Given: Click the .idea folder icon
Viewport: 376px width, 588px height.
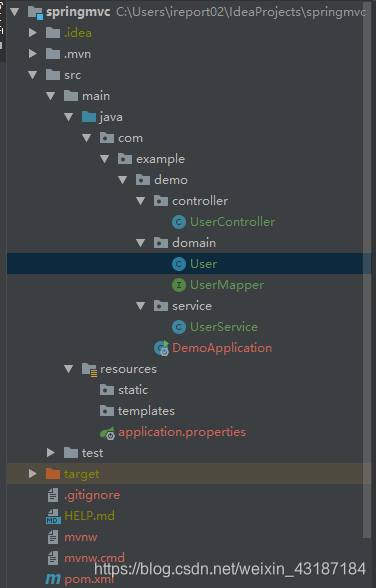Looking at the screenshot, I should (x=53, y=33).
